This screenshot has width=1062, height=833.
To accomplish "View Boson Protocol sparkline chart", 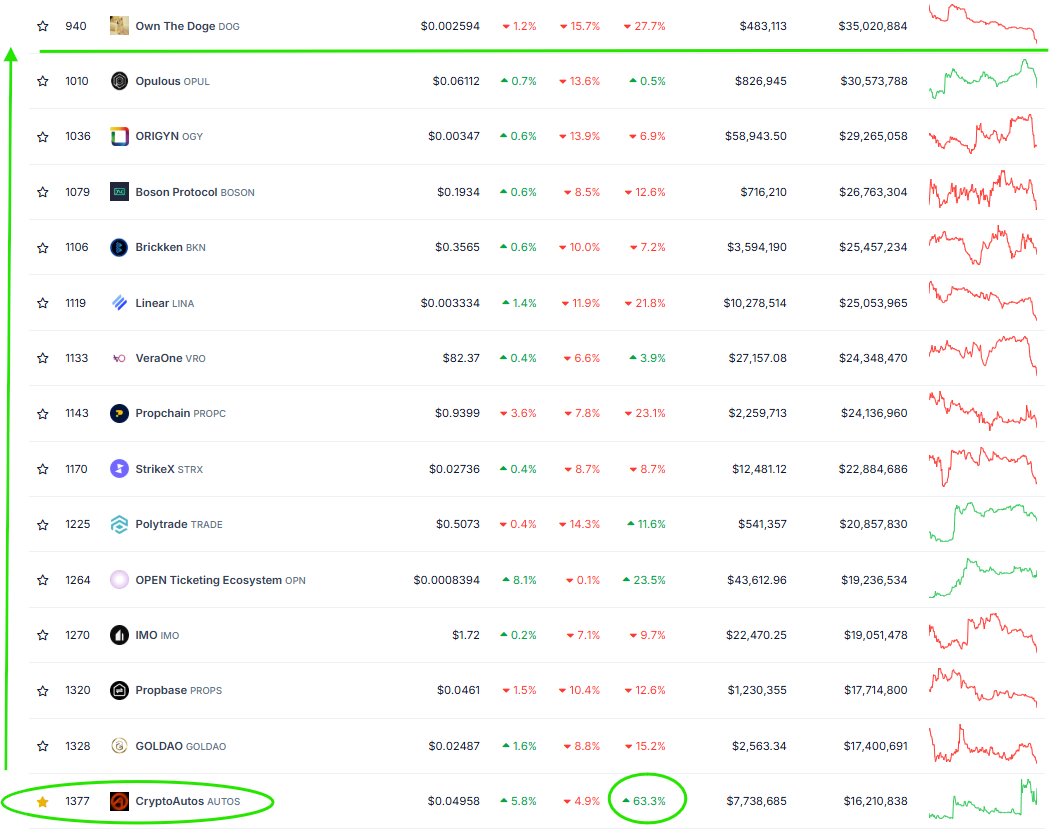I will pyautogui.click(x=983, y=190).
